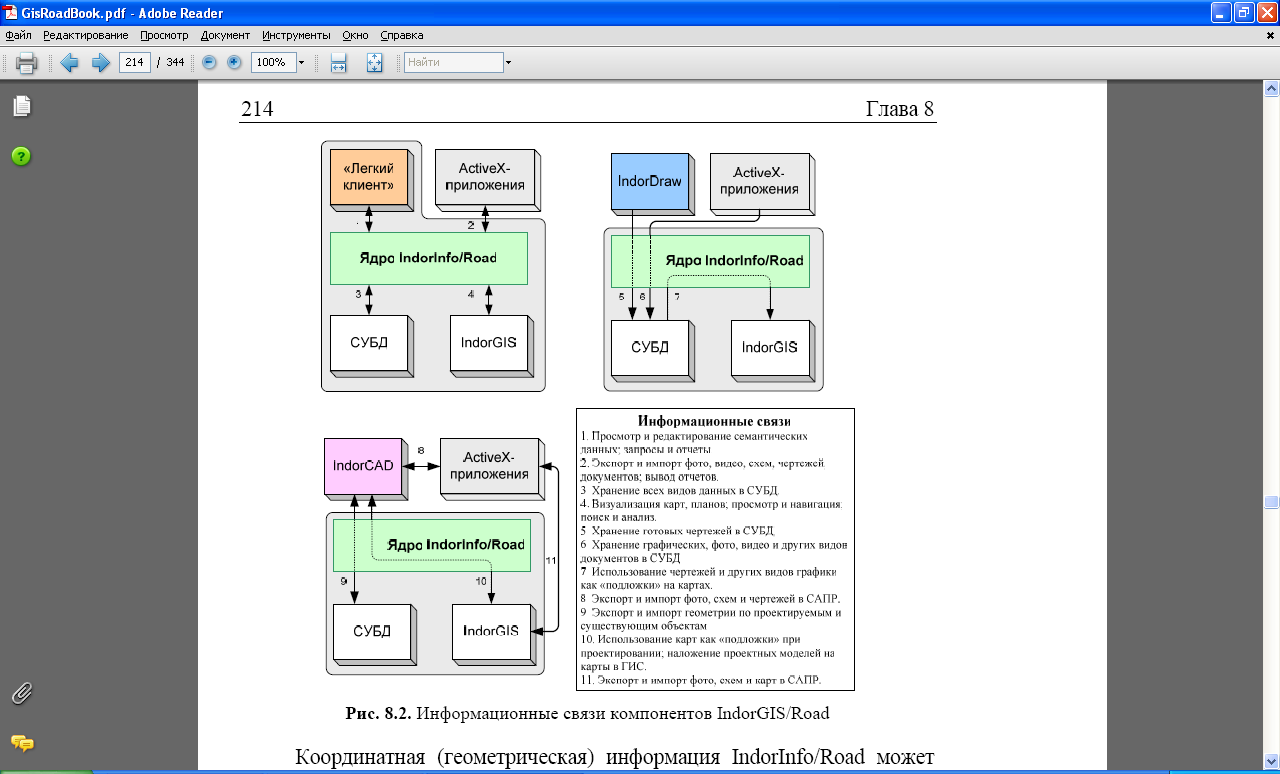Click the orange «Легкий клиент» box

(x=368, y=176)
